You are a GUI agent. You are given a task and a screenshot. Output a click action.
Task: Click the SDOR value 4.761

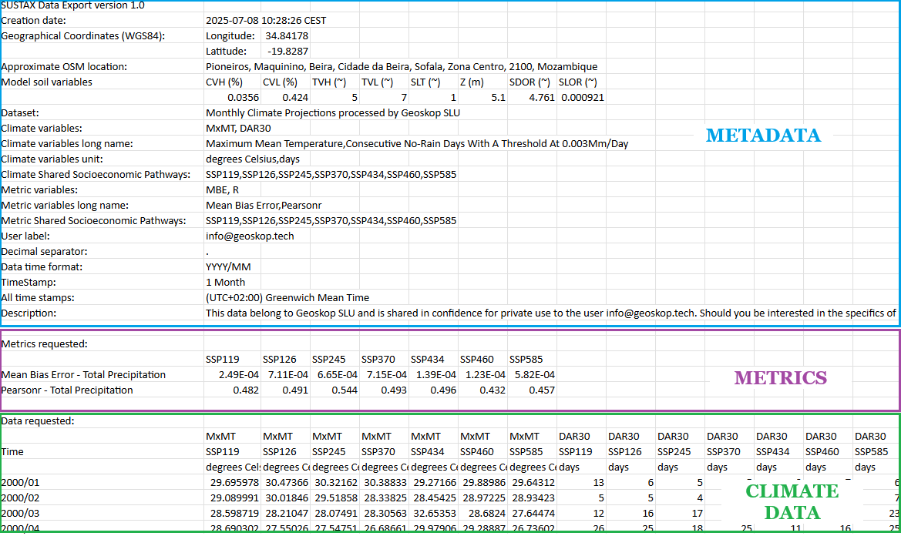coord(541,98)
